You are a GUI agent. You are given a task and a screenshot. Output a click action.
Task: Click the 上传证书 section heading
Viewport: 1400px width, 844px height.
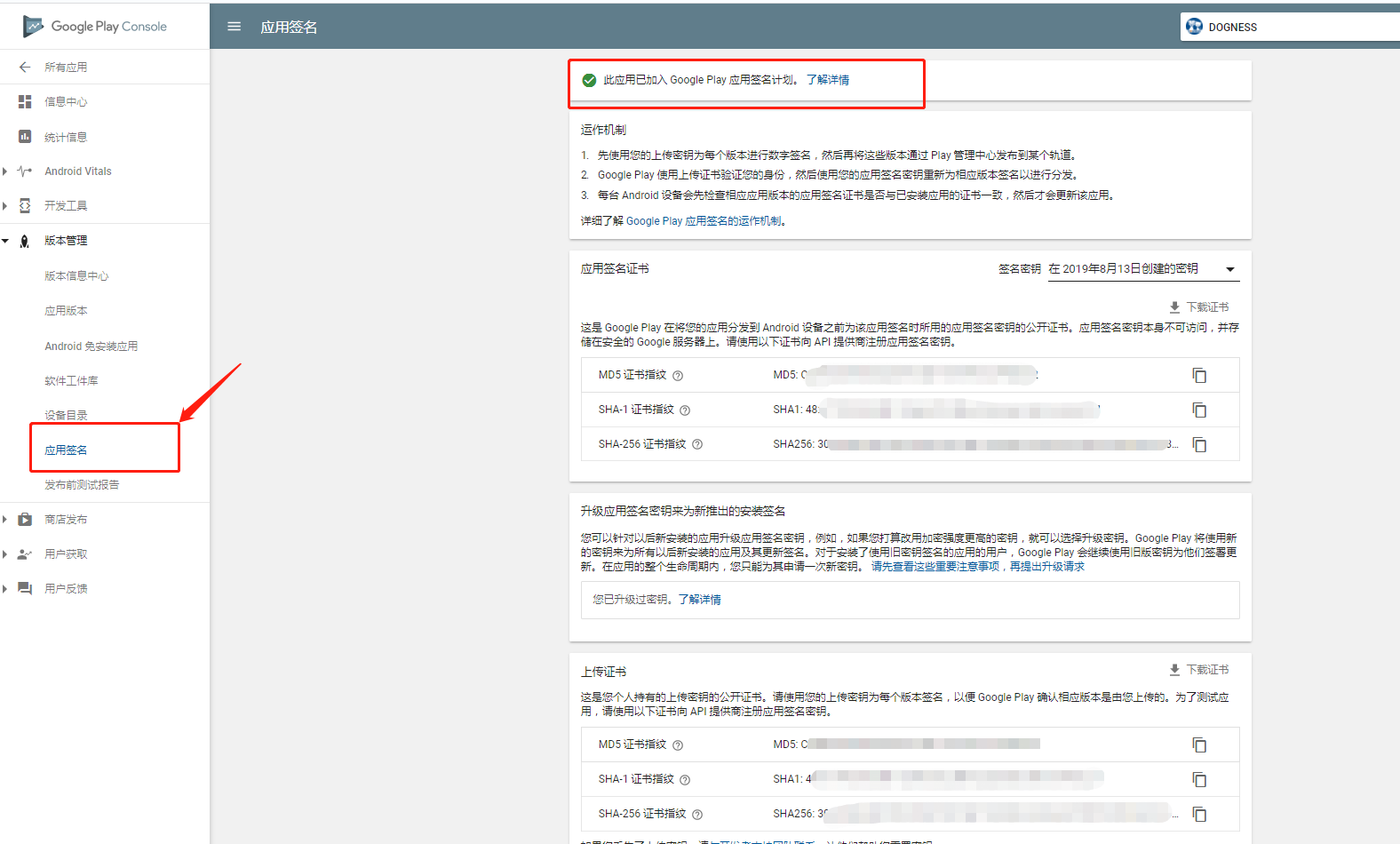coord(603,673)
